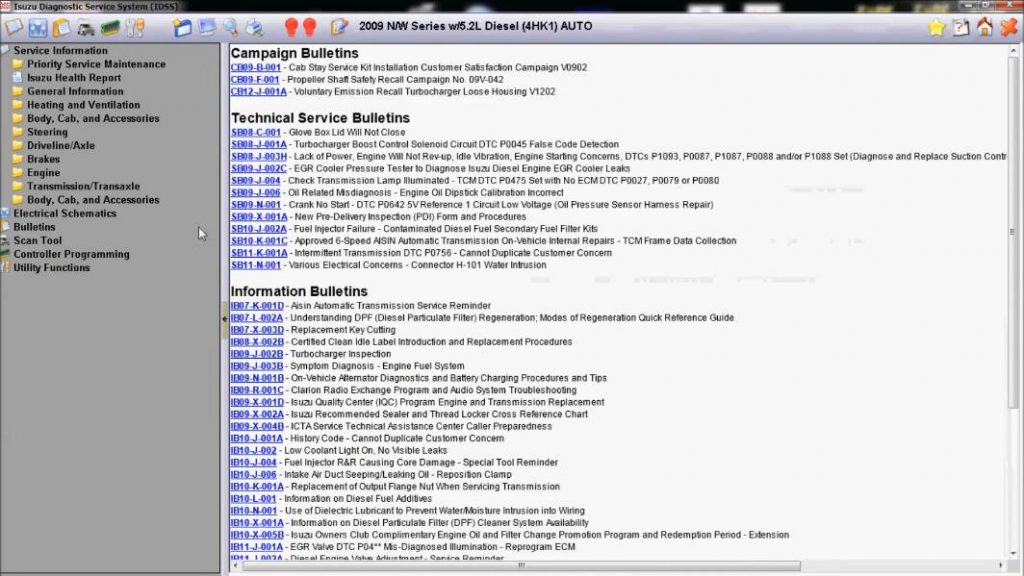Click the icon beside Isuzu Health Report
Viewport: 1024px width, 576px height.
(18, 78)
